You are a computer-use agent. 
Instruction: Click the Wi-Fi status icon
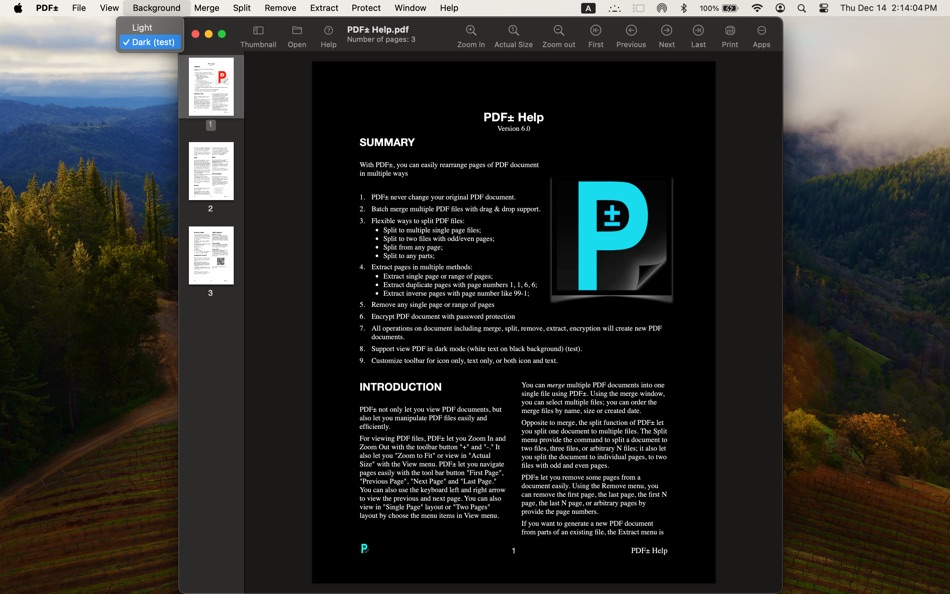757,8
